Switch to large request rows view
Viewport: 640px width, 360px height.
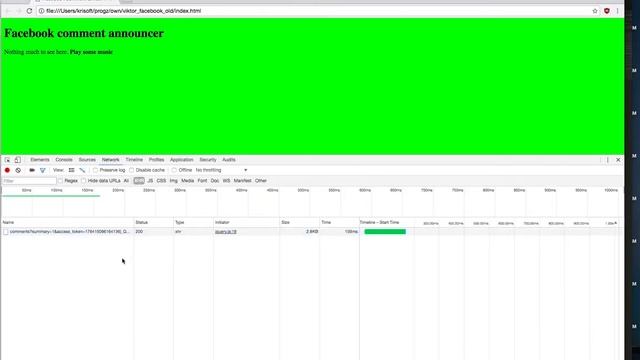point(71,170)
